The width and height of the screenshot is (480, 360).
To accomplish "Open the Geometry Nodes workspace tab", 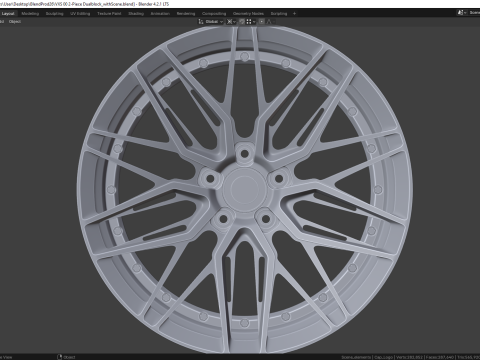I will pyautogui.click(x=248, y=14).
